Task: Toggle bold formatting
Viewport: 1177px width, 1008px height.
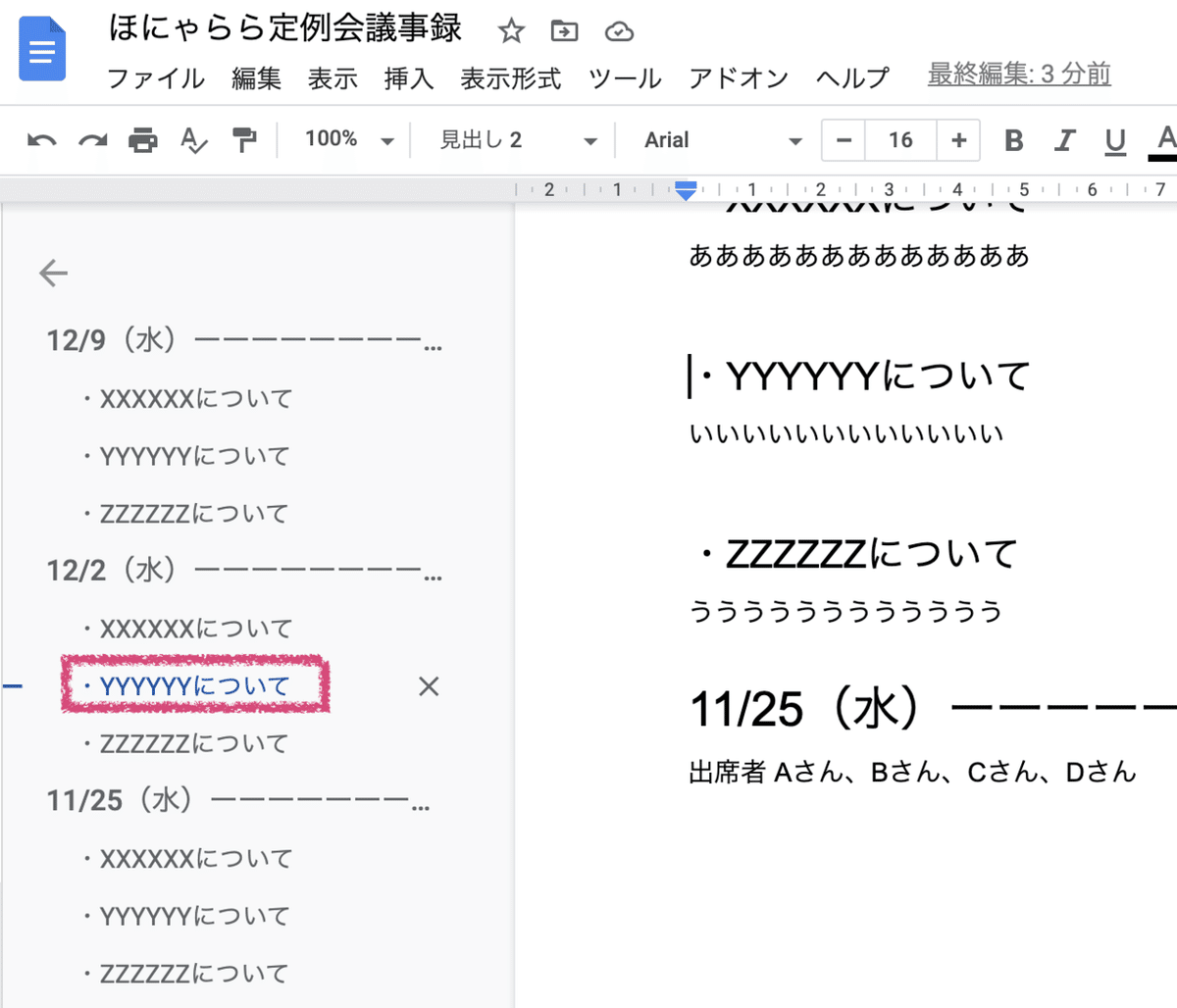Action: [1013, 139]
